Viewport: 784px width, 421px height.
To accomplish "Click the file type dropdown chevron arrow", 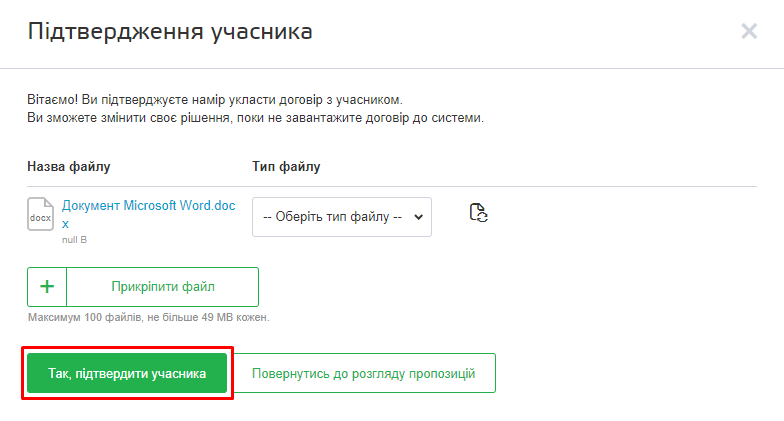I will point(418,216).
